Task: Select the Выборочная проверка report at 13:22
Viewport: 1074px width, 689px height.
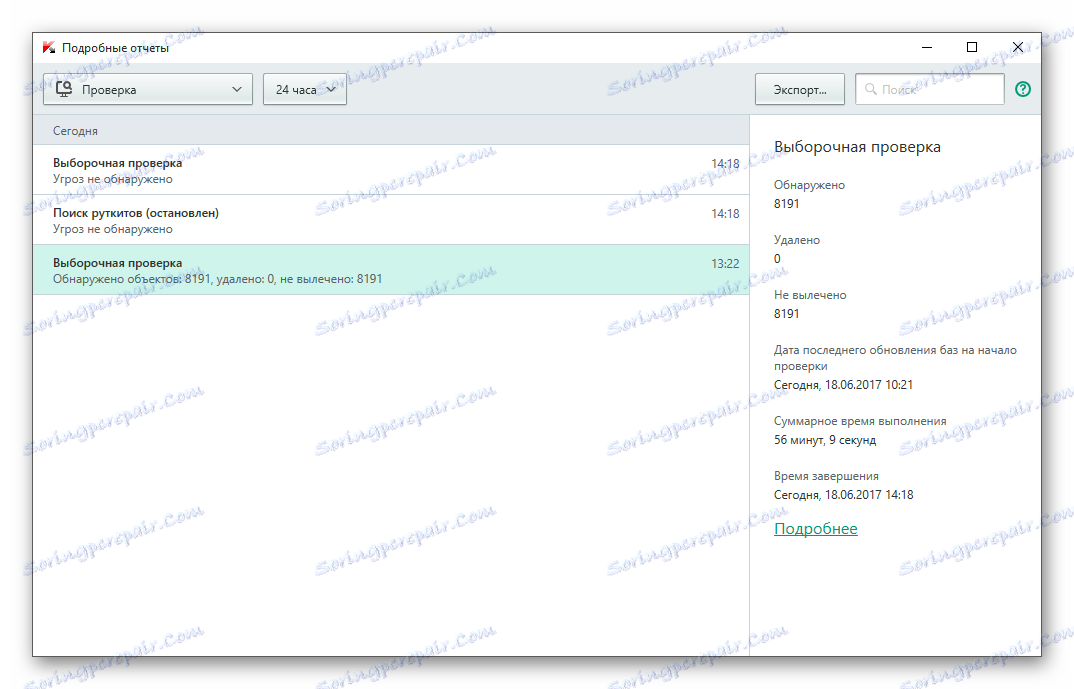Action: [x=391, y=270]
